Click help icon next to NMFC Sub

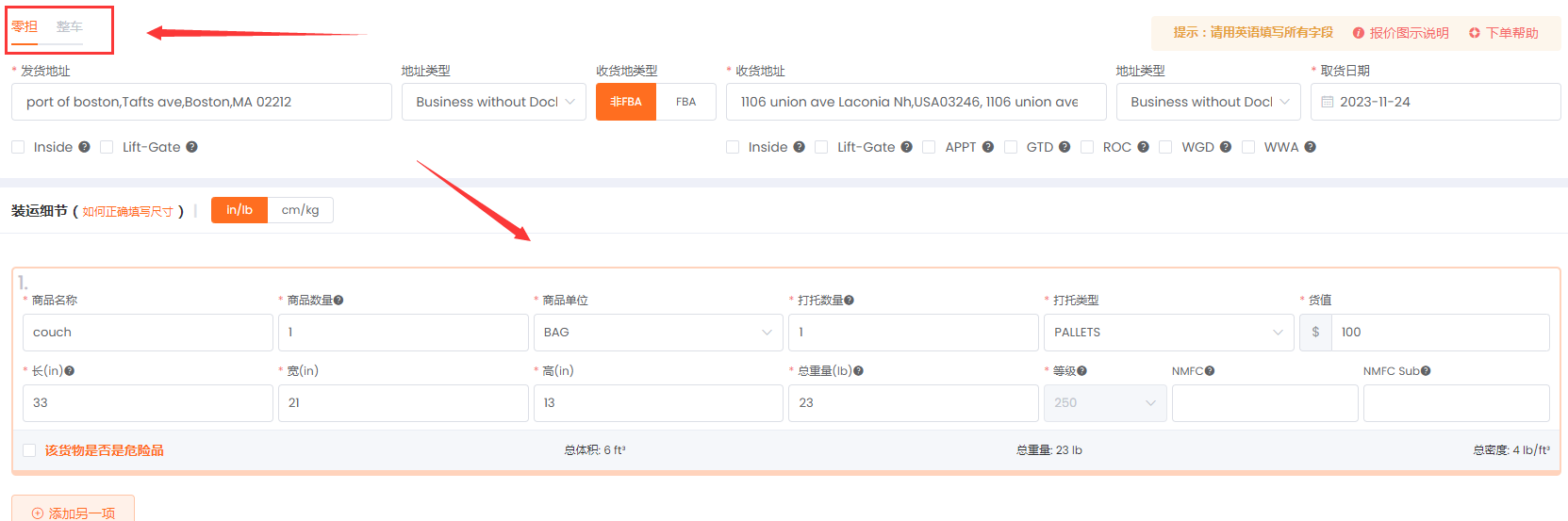1426,371
